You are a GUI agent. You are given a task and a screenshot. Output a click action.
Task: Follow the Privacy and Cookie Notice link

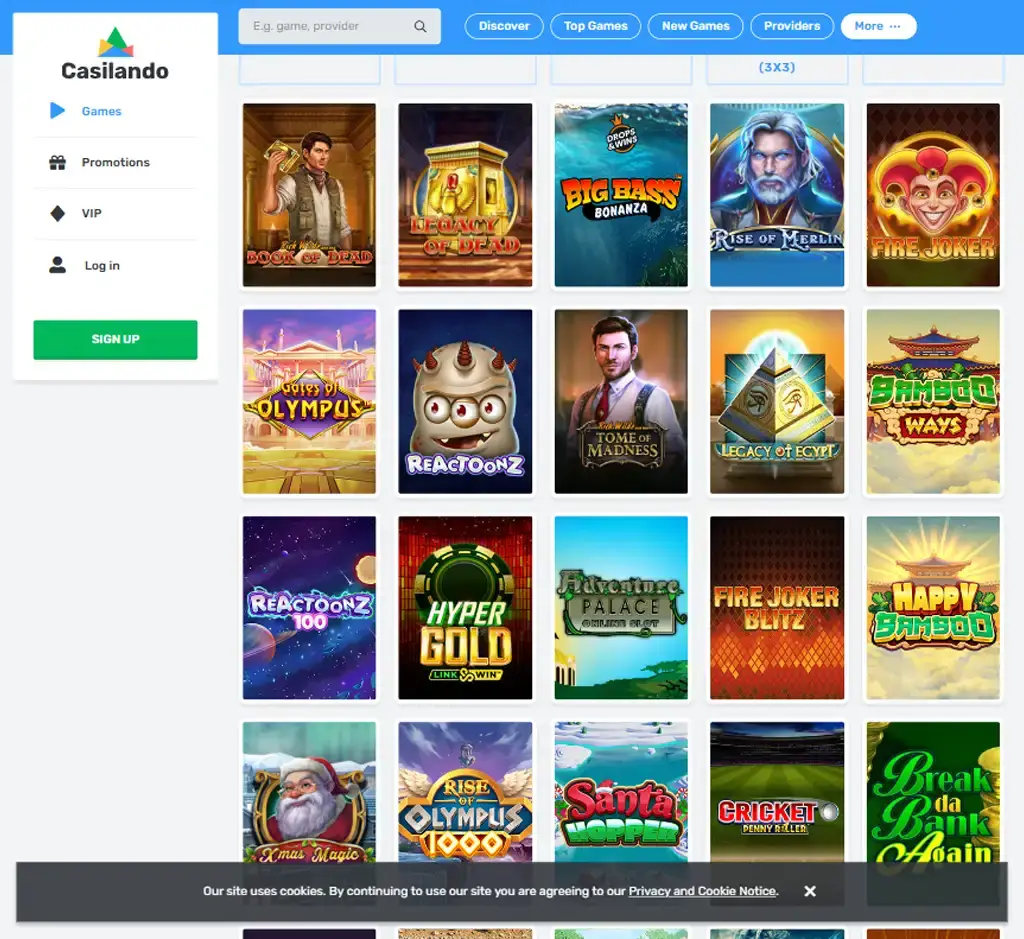pos(702,891)
